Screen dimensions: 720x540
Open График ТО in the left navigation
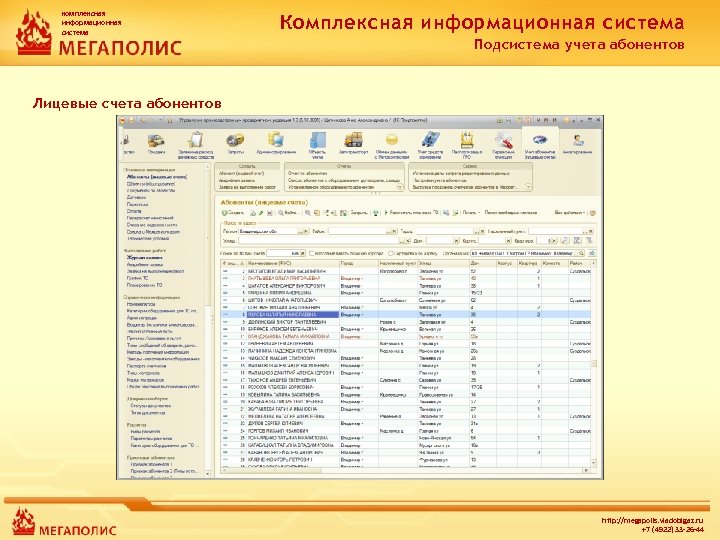137,278
